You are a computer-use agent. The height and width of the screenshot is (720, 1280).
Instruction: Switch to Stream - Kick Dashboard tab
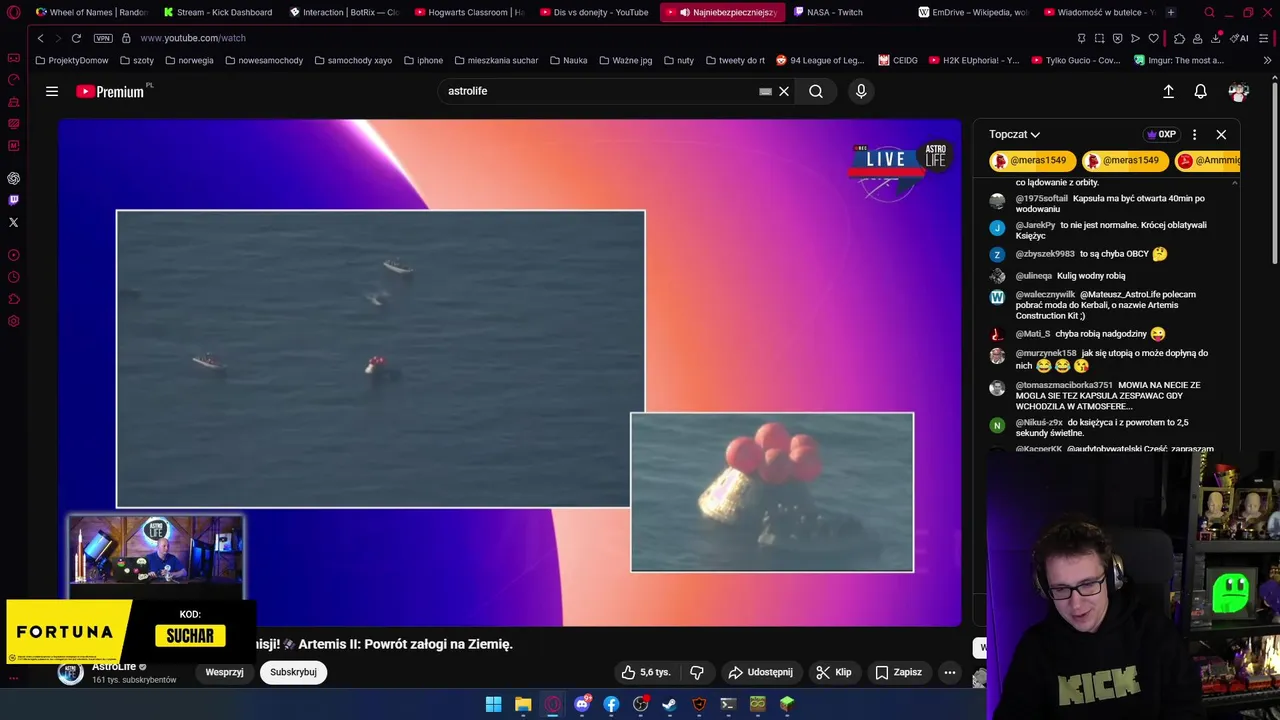[218, 12]
